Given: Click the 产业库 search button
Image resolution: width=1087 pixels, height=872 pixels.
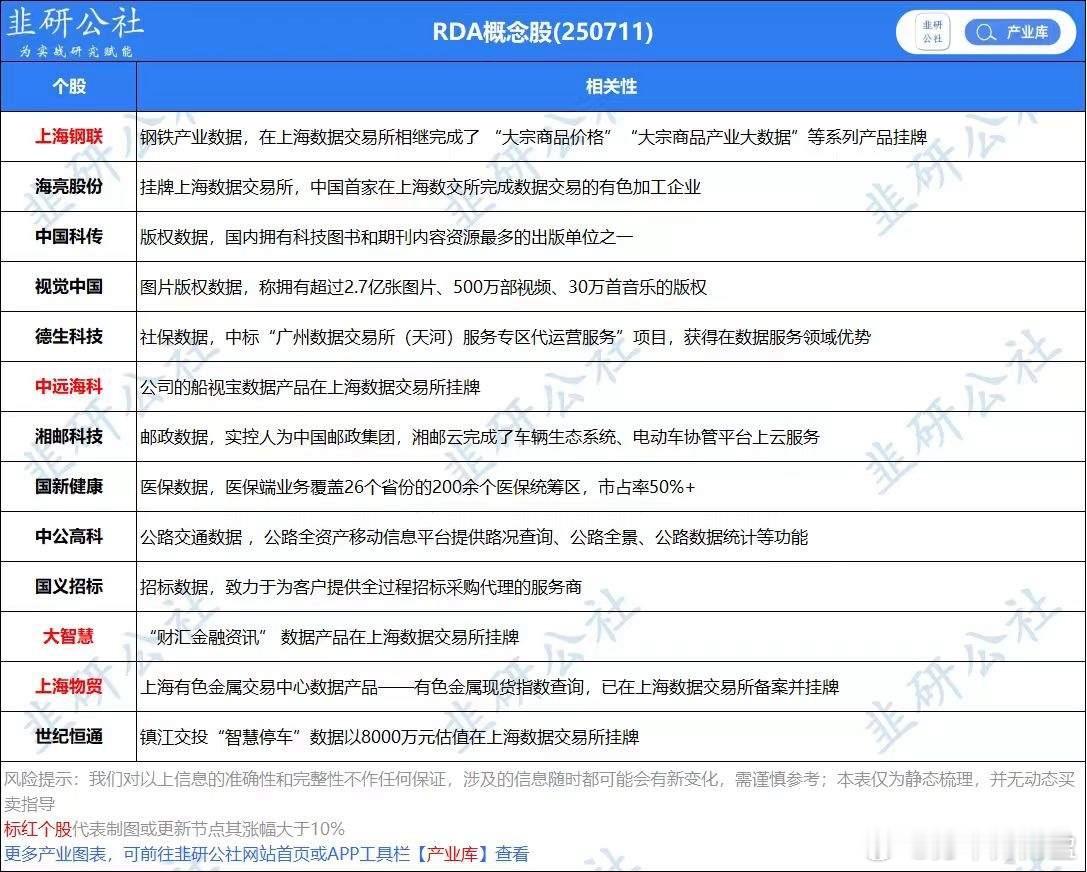Looking at the screenshot, I should (x=1011, y=33).
